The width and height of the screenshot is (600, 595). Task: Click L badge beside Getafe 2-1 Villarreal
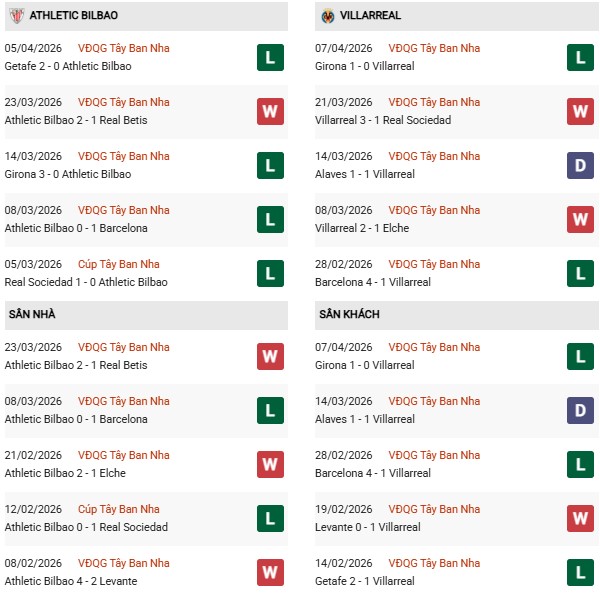580,572
